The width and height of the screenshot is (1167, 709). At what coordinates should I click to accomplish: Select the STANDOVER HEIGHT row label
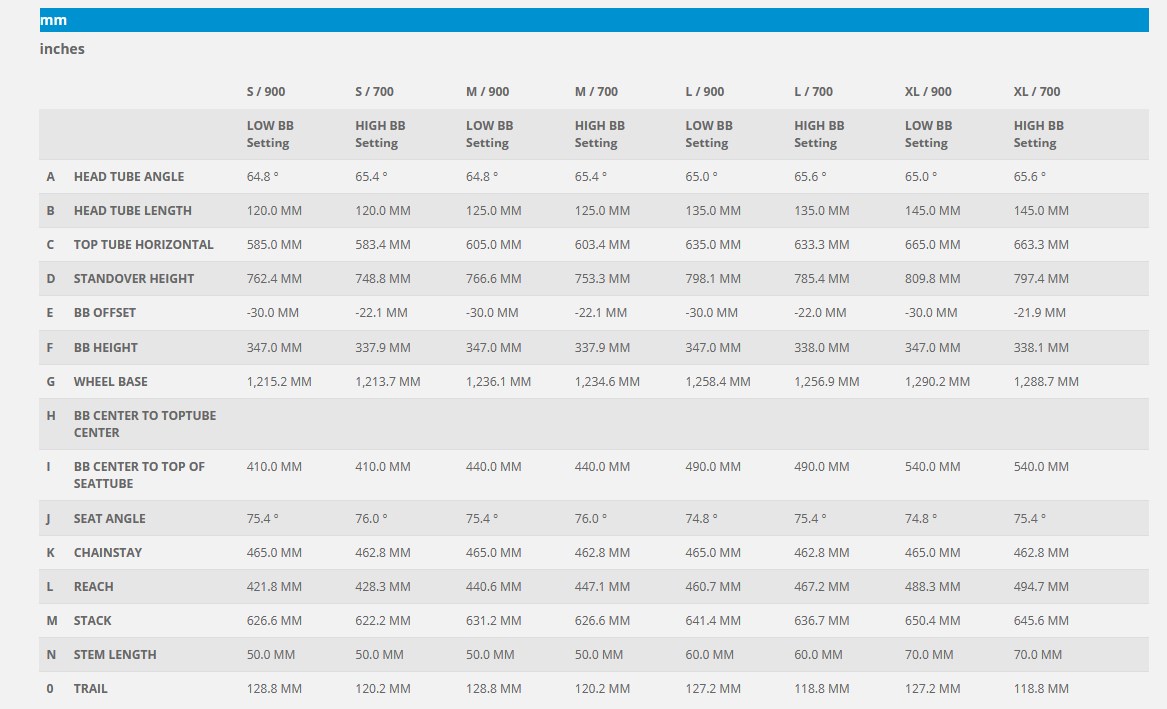(134, 278)
